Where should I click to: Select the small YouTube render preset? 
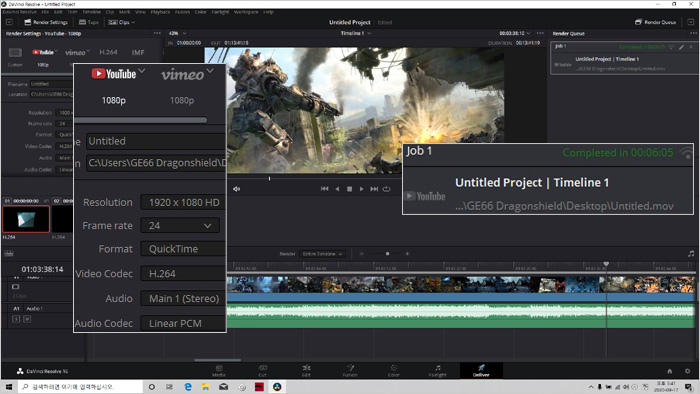point(43,53)
